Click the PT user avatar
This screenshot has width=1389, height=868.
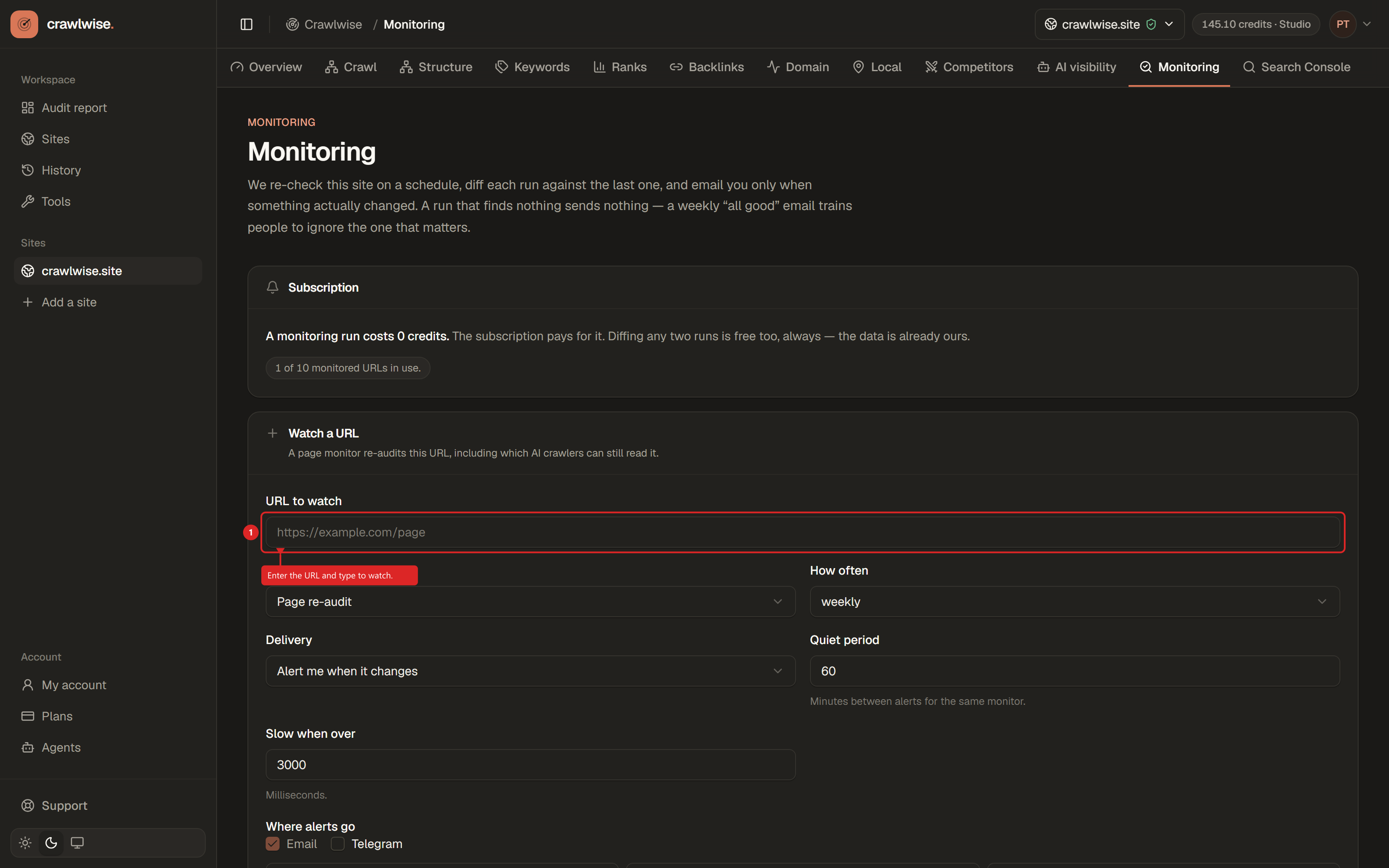pos(1343,24)
